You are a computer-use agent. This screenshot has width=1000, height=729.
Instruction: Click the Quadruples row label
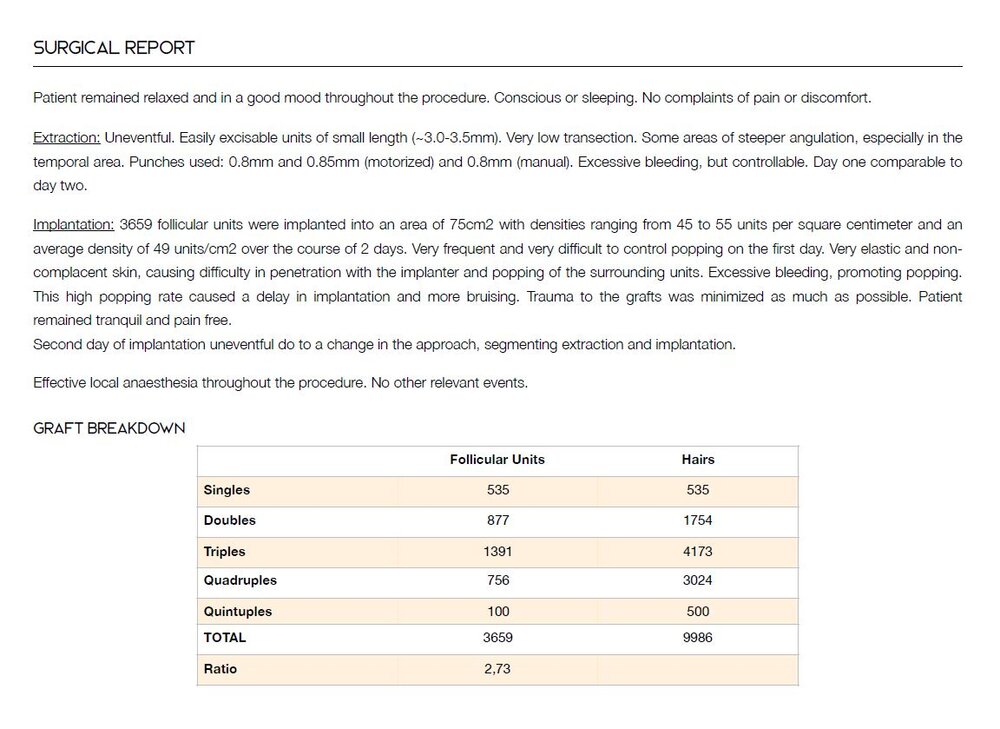click(x=240, y=580)
